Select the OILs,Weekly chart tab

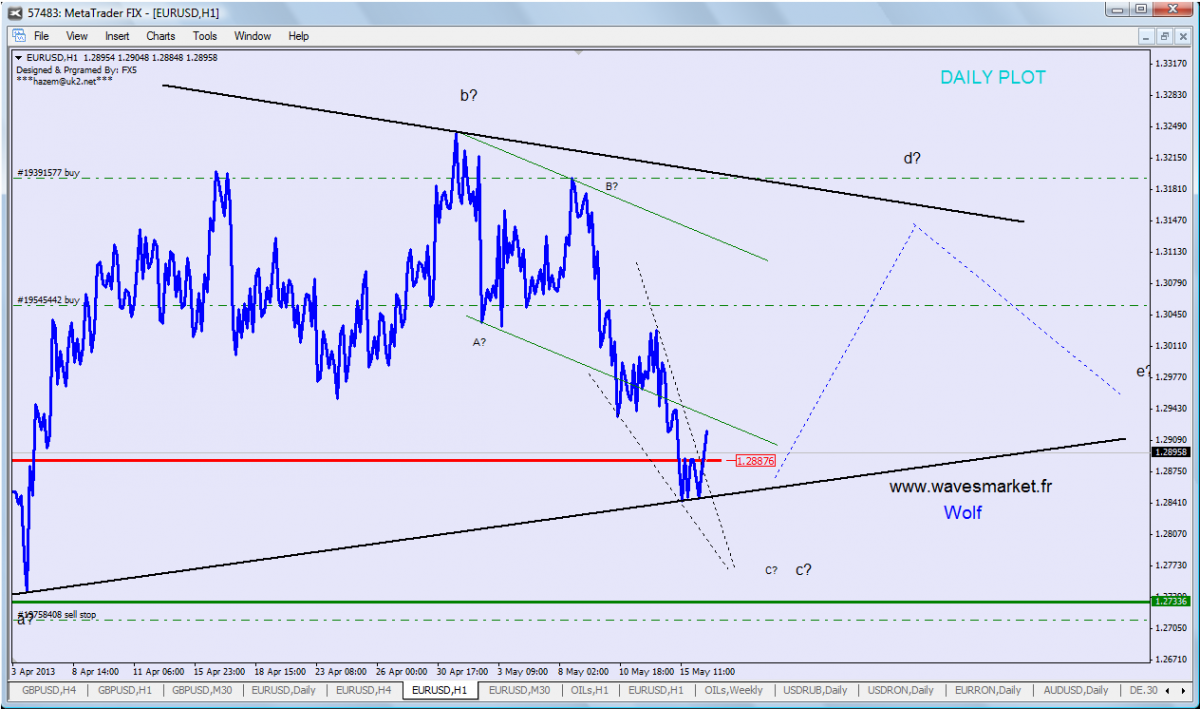coord(735,691)
